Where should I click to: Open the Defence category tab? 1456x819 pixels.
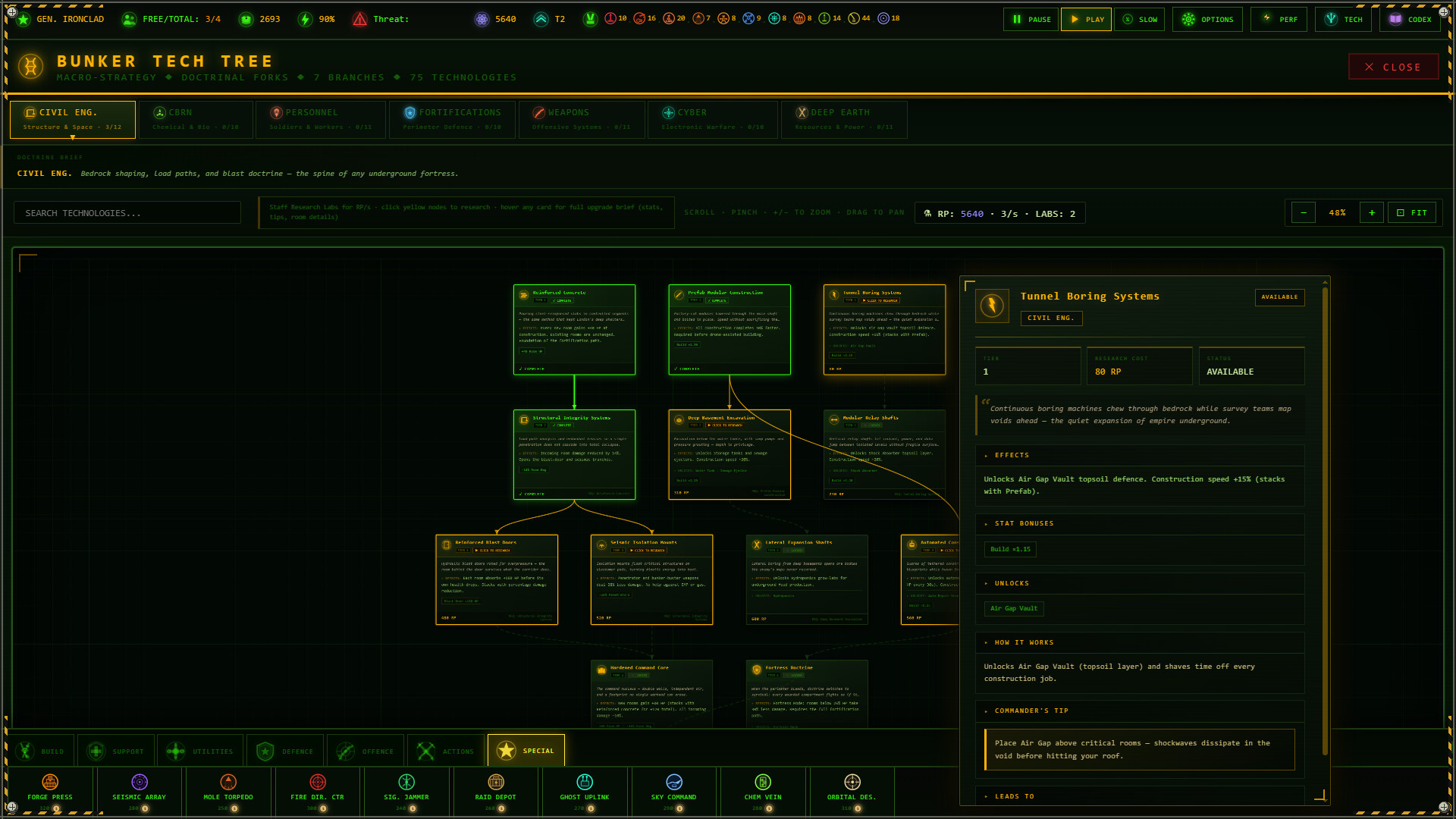(285, 752)
